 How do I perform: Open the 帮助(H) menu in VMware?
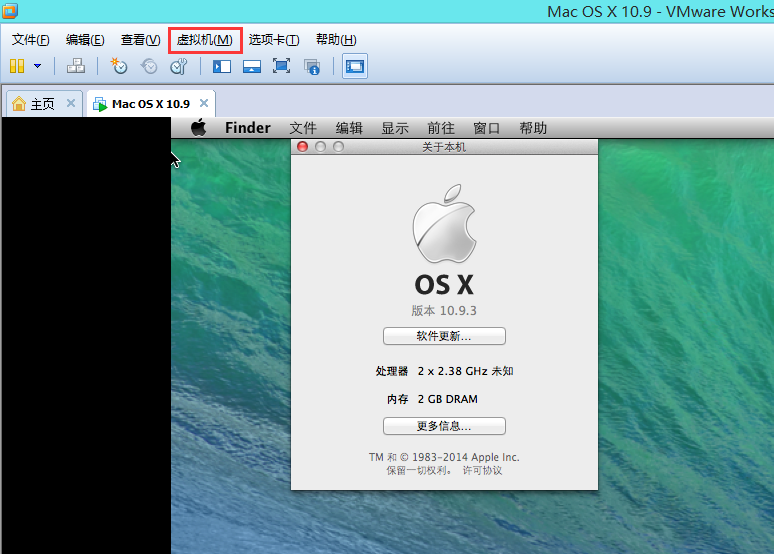pyautogui.click(x=336, y=40)
